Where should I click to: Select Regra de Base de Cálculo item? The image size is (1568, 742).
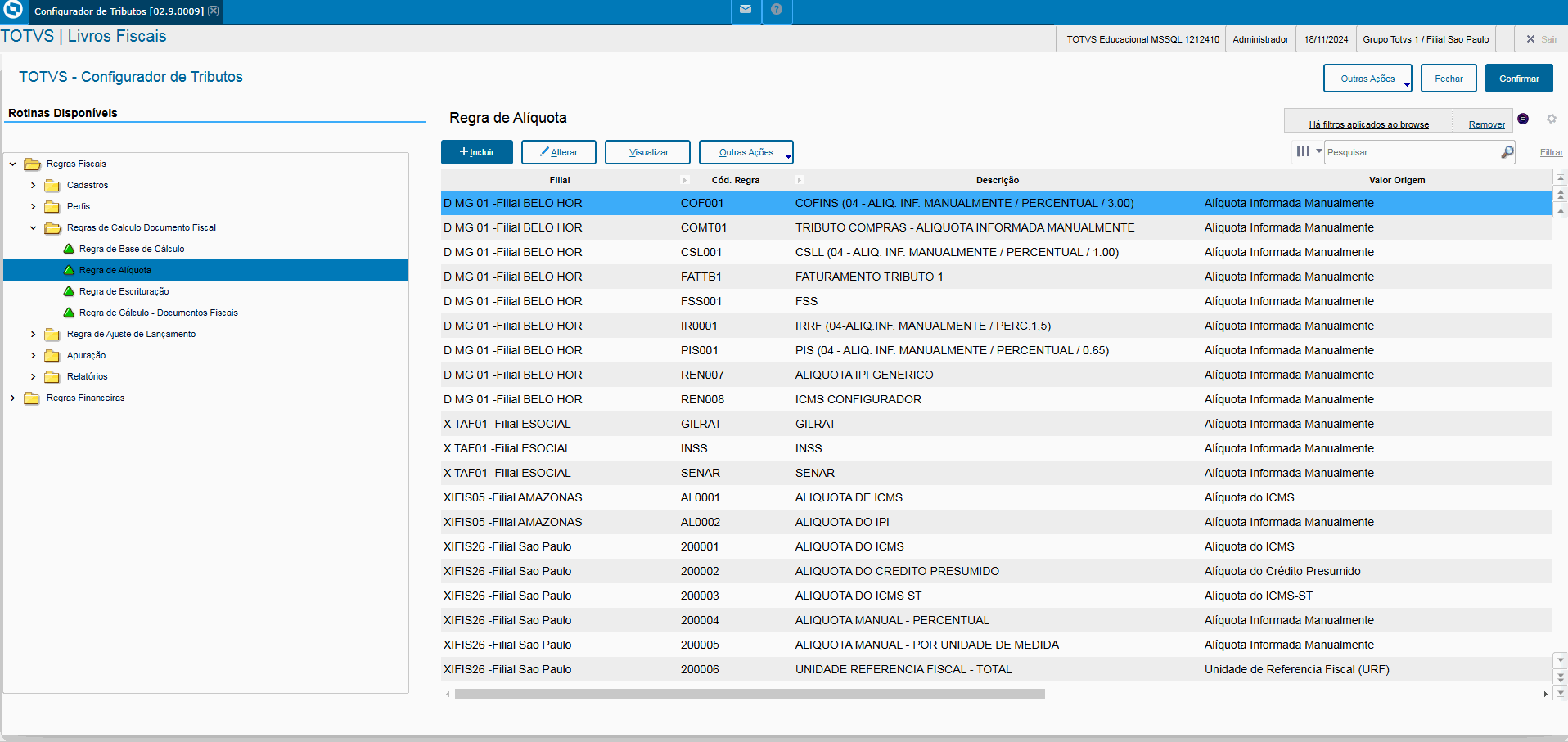click(x=132, y=249)
